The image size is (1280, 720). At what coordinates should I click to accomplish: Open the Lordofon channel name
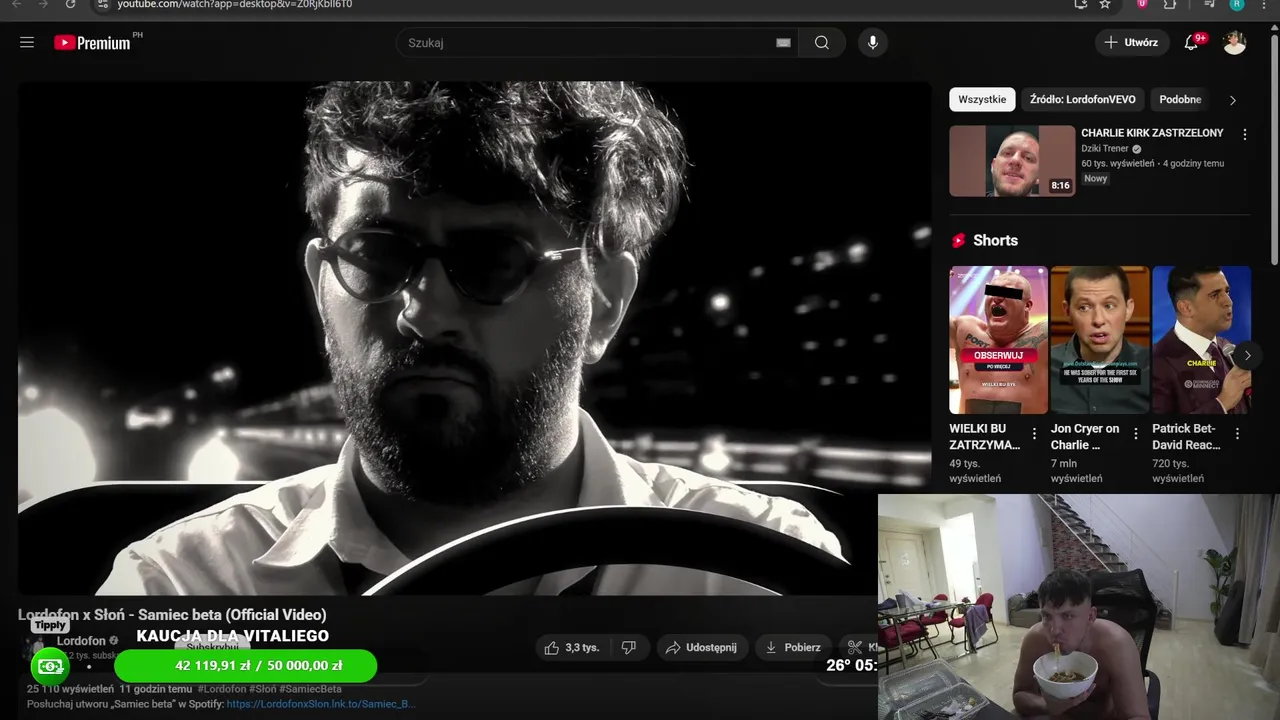tap(81, 640)
